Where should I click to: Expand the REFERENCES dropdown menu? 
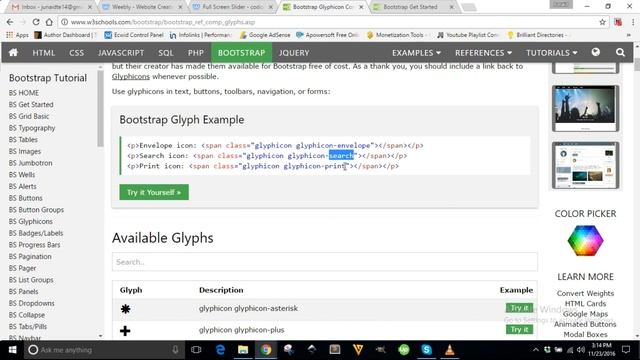click(483, 53)
